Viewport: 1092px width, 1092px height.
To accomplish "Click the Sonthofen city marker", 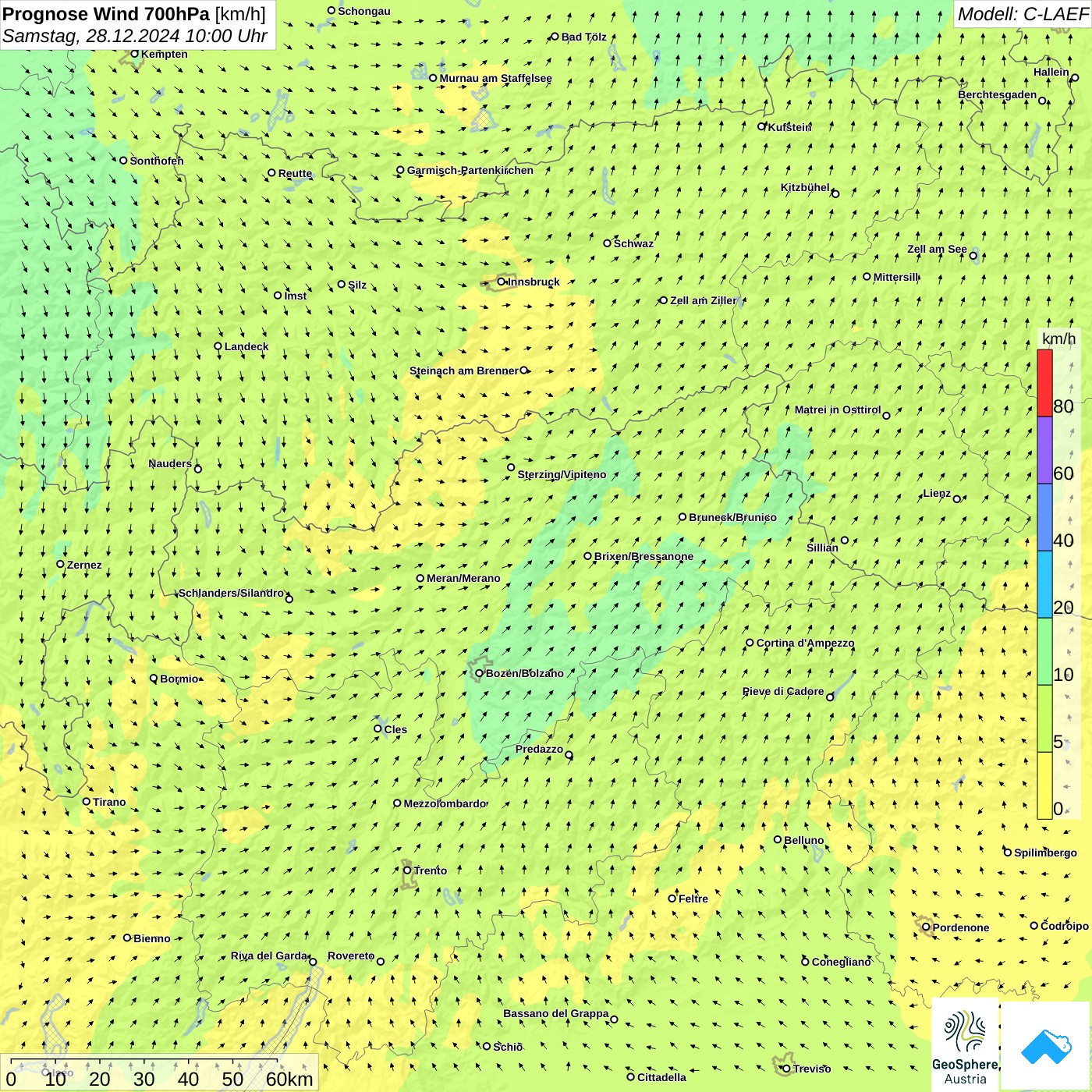I will click(123, 161).
